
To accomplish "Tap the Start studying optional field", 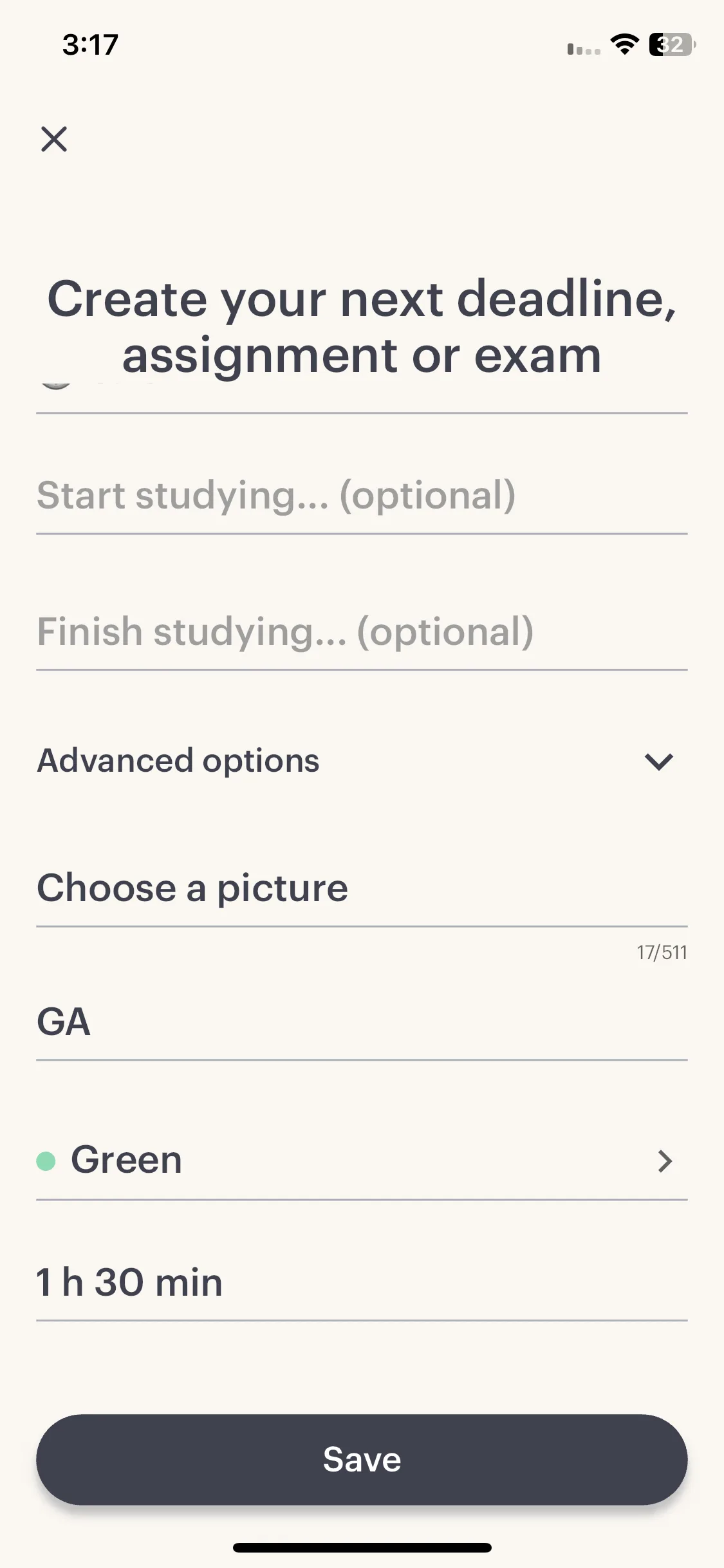I will pyautogui.click(x=362, y=496).
